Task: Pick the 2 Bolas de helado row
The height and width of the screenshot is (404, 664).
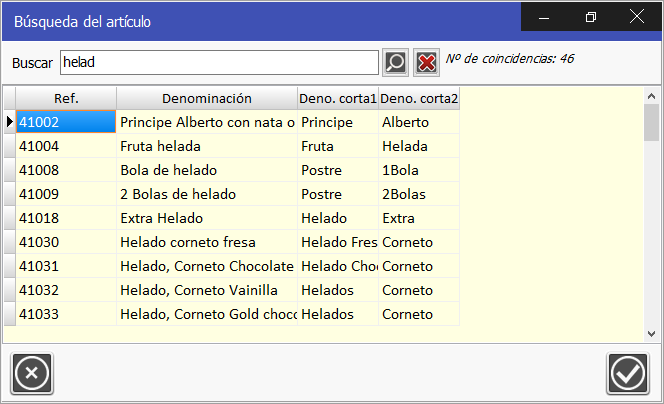Action: [206, 194]
